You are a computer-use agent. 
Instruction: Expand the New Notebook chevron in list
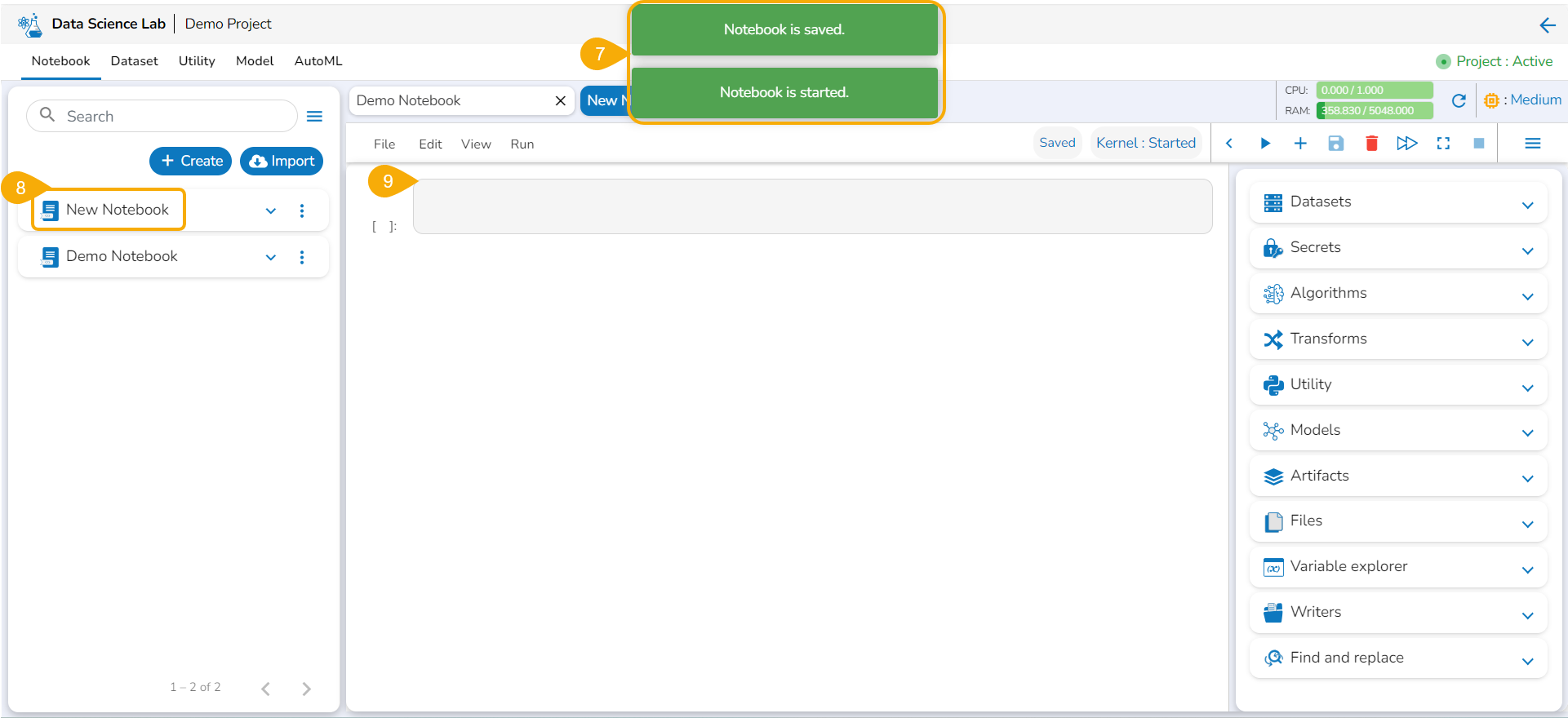point(271,211)
